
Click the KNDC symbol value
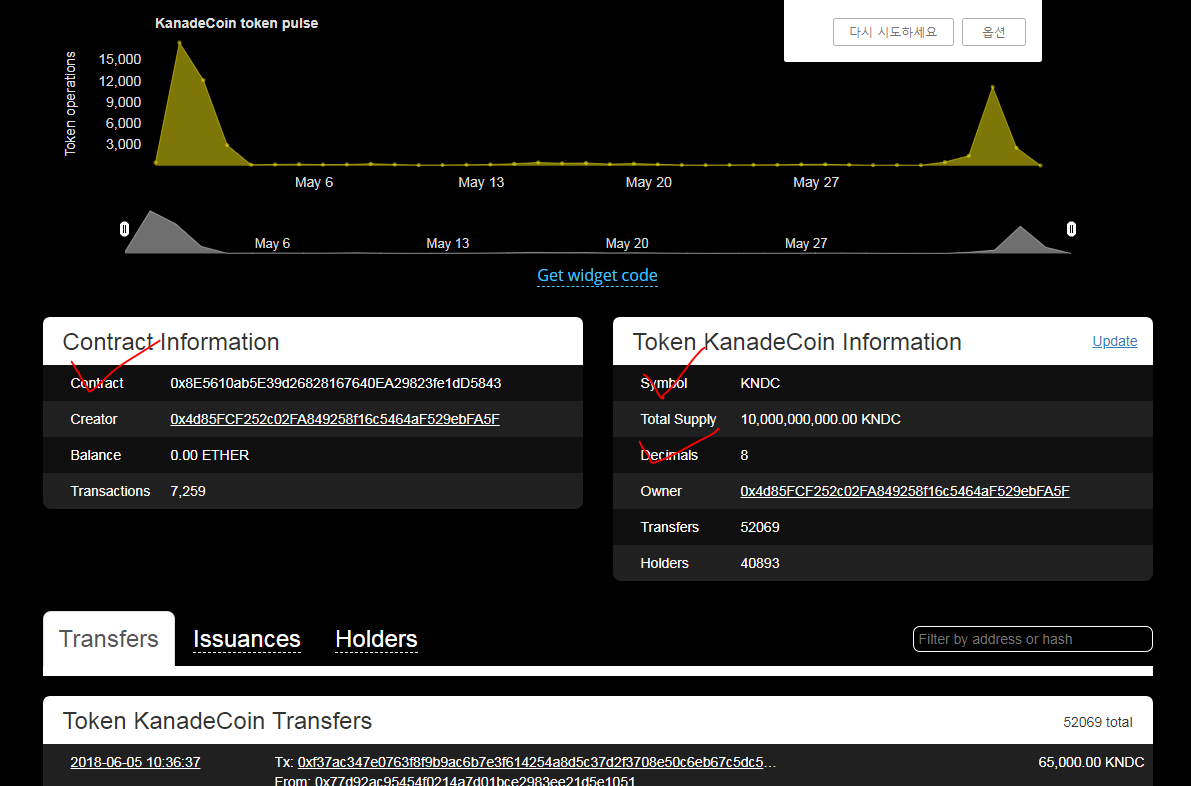tap(760, 384)
